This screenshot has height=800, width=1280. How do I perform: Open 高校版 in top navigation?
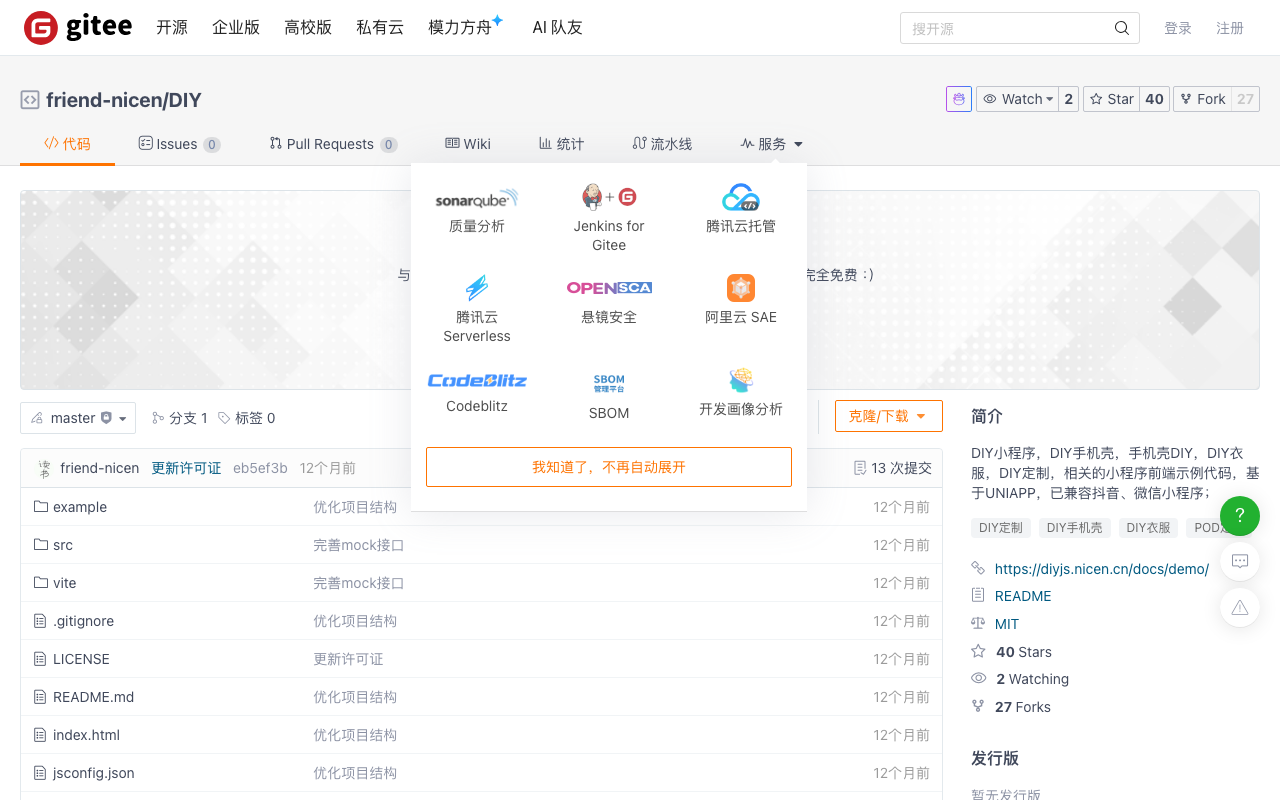pyautogui.click(x=308, y=28)
